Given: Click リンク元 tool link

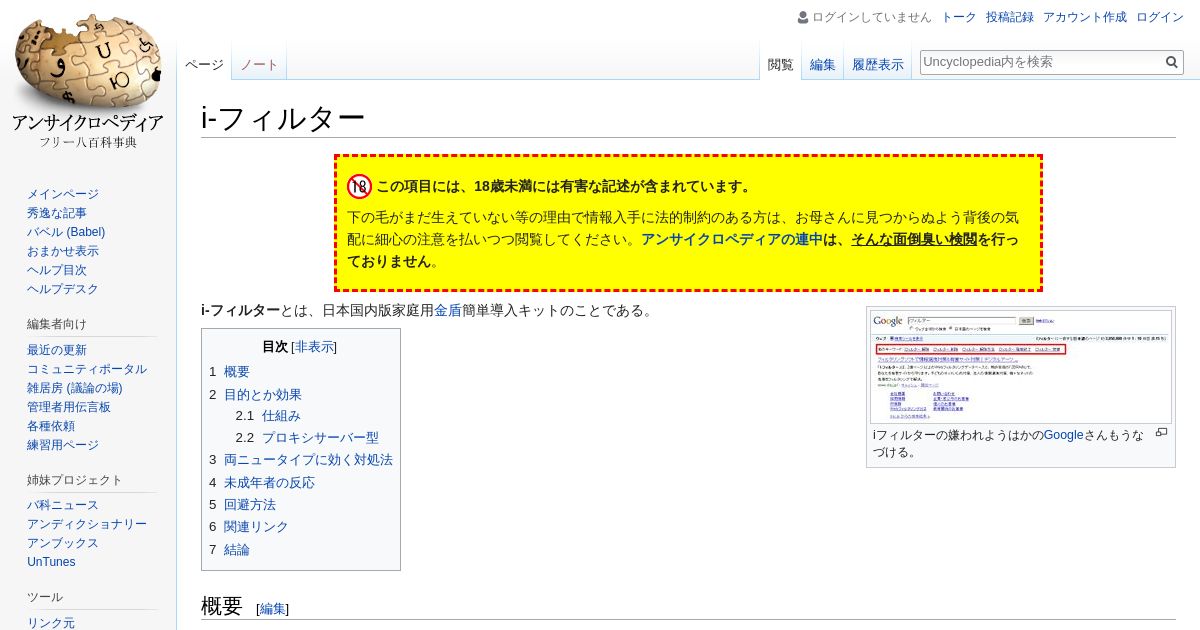Looking at the screenshot, I should point(51,623).
